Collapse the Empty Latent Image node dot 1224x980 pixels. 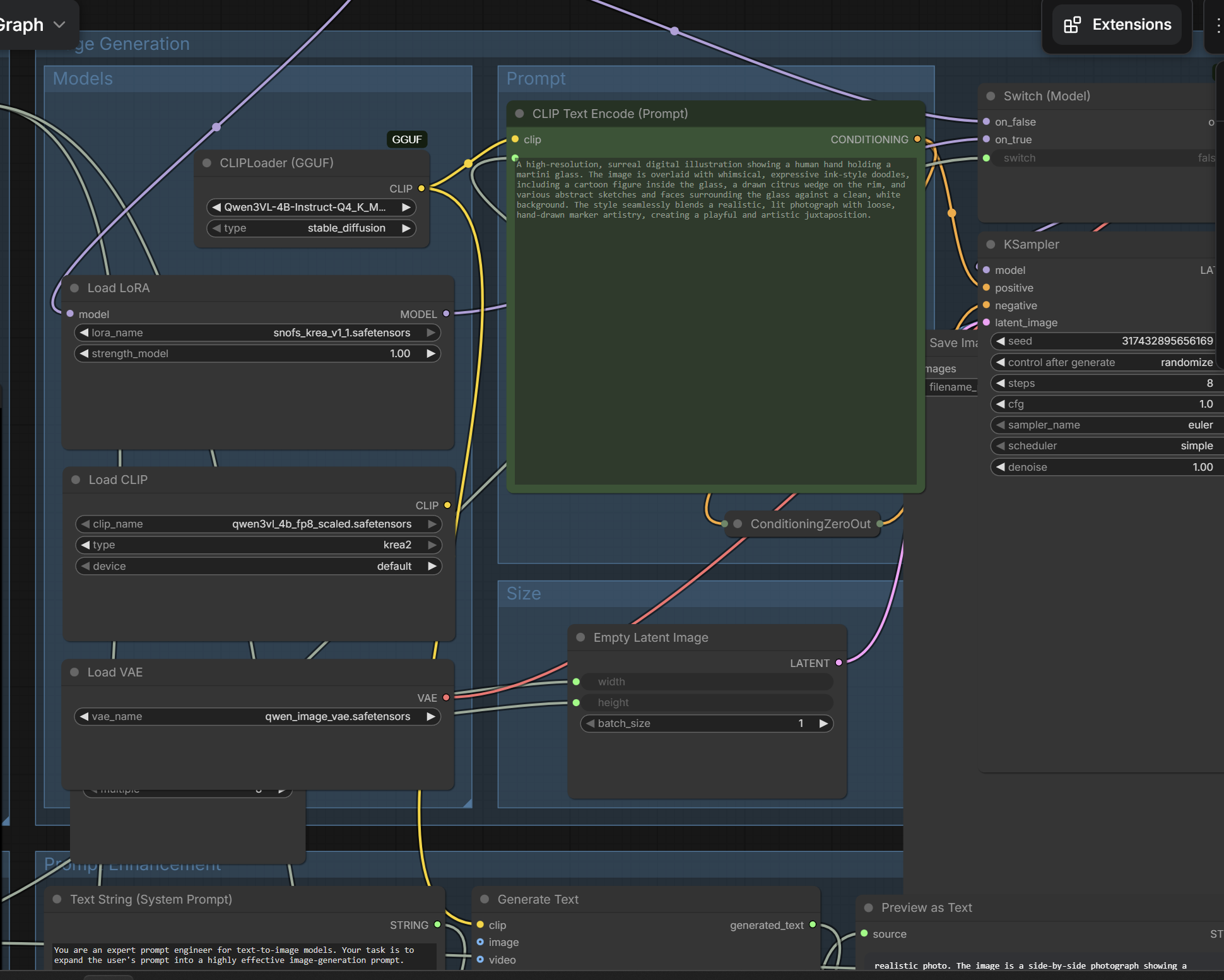coord(580,637)
